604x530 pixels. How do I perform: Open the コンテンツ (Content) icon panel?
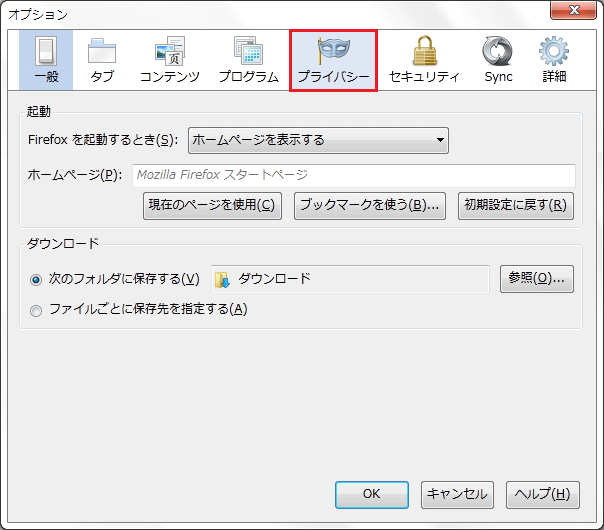(169, 60)
